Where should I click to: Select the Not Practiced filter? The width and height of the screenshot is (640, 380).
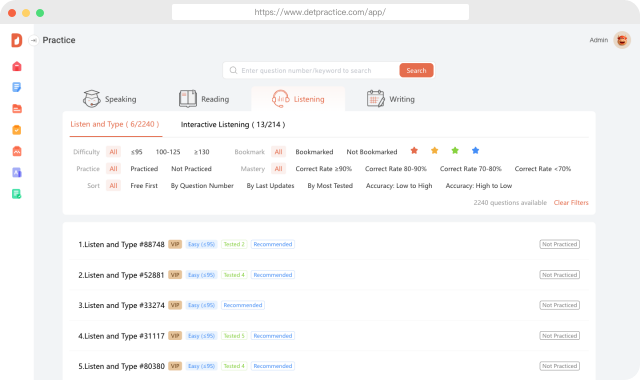click(x=191, y=169)
